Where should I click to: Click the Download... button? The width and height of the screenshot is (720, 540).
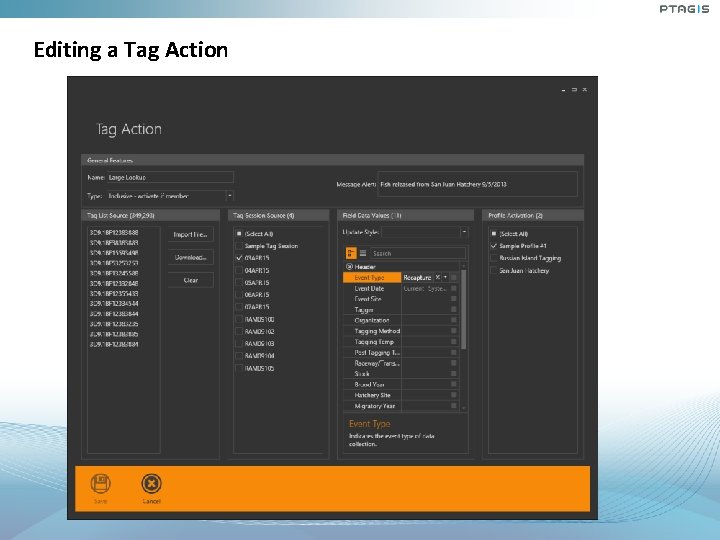[191, 257]
